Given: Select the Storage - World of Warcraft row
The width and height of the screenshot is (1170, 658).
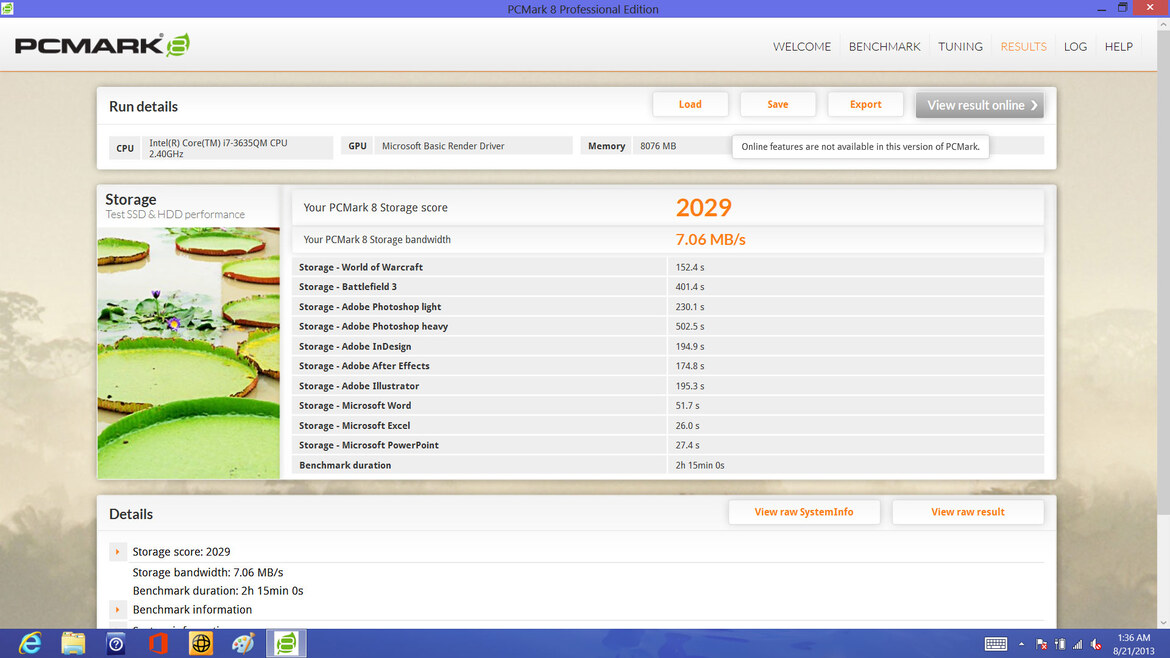Looking at the screenshot, I should (x=668, y=267).
